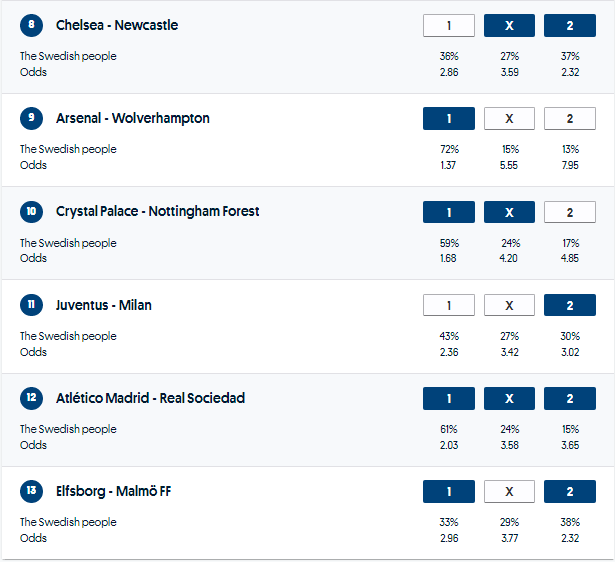Open the Arsenal - Wolverhampton match title
The image size is (615, 562).
(x=133, y=119)
